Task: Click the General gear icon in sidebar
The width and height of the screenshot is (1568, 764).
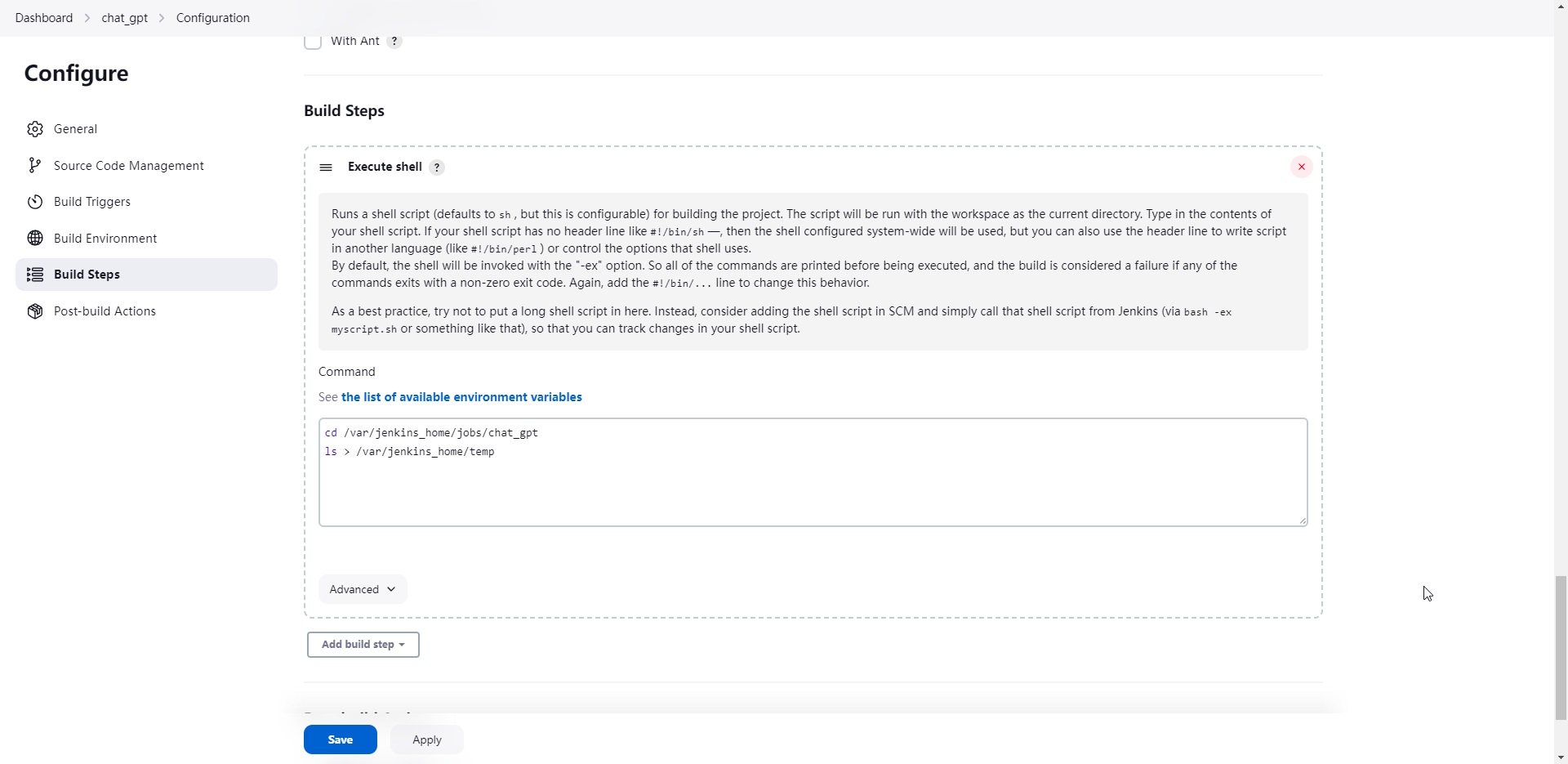Action: pyautogui.click(x=34, y=129)
